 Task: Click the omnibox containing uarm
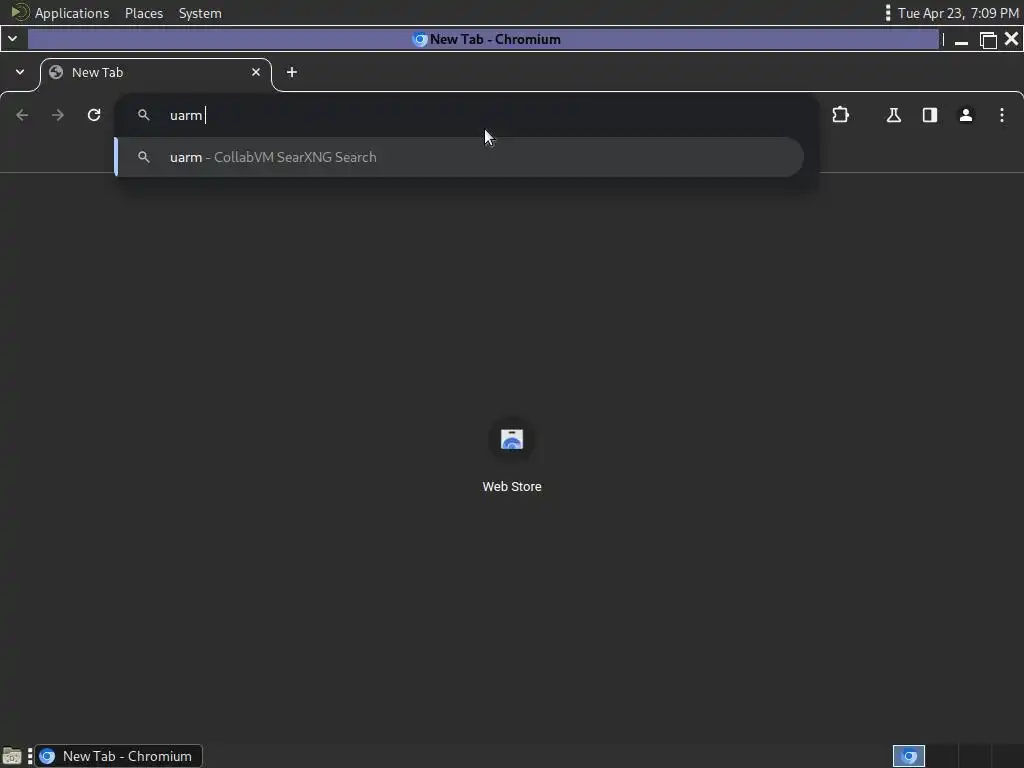point(467,115)
